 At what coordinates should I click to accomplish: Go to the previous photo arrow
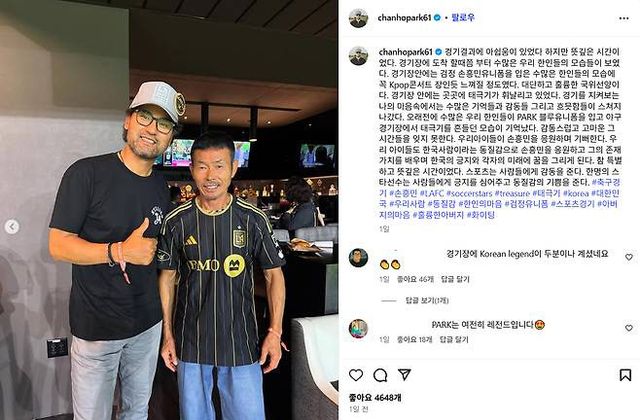12,226
